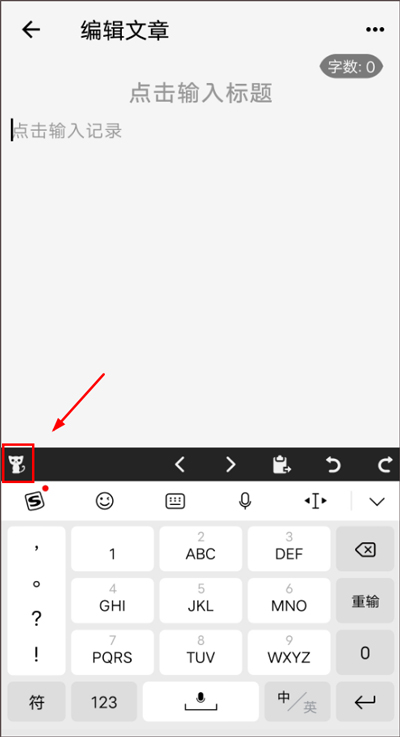Tap the cat icon in the editor toolbar

(17, 464)
